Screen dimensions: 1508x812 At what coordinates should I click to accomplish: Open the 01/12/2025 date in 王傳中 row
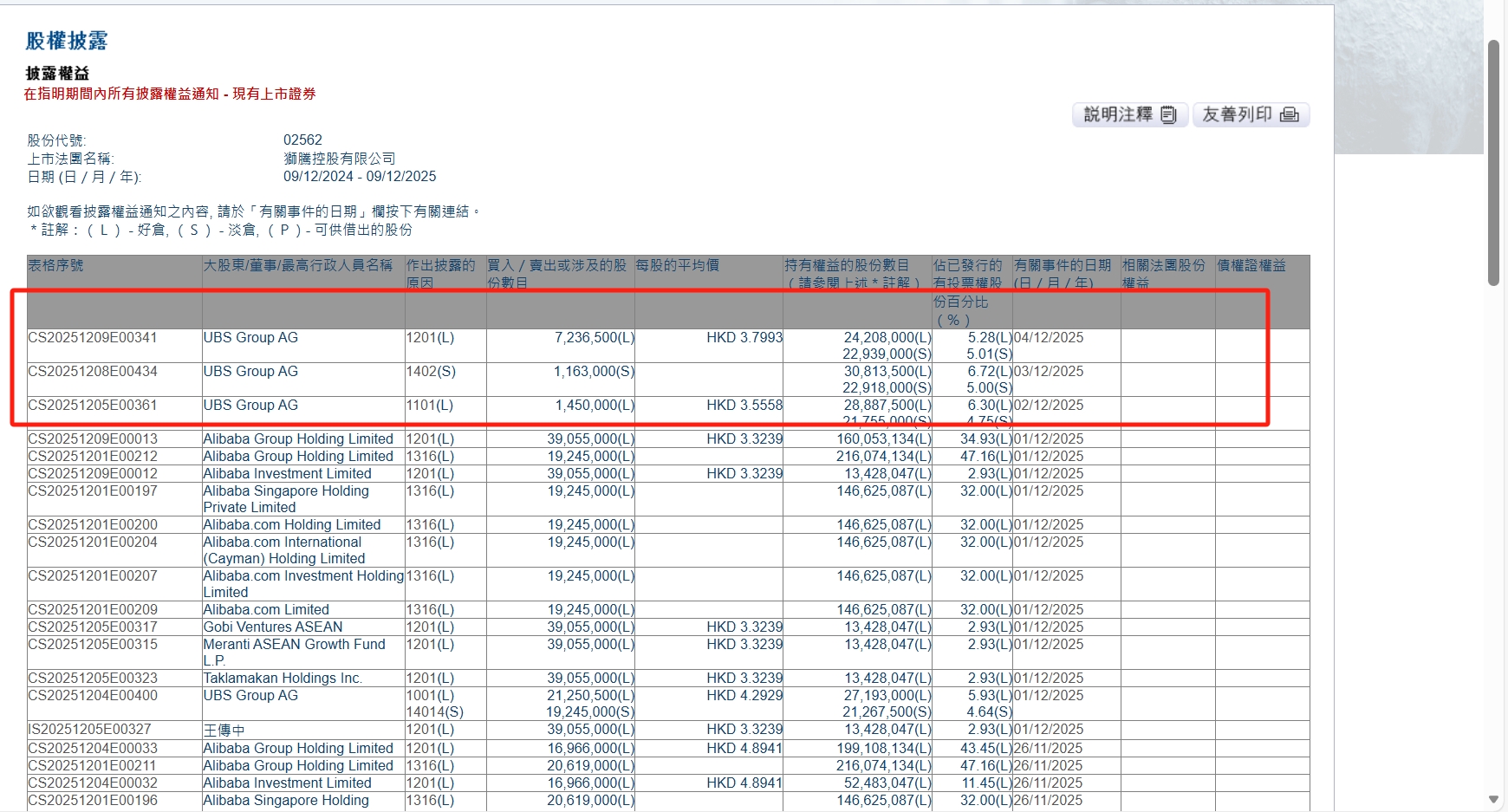[1049, 729]
